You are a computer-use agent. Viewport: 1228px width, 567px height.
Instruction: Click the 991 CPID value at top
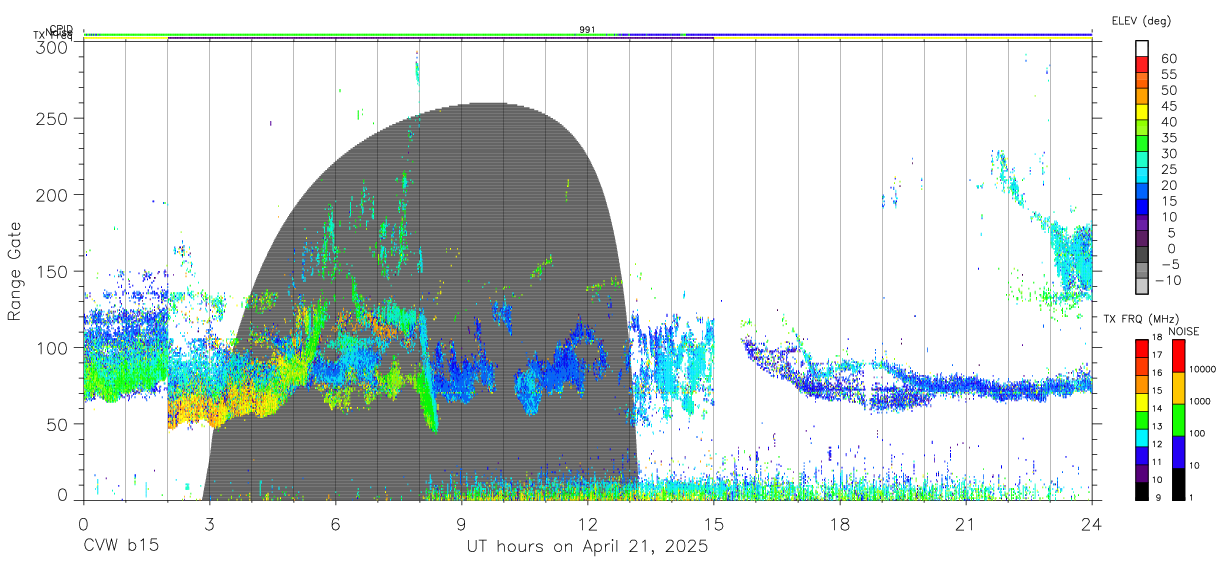587,29
